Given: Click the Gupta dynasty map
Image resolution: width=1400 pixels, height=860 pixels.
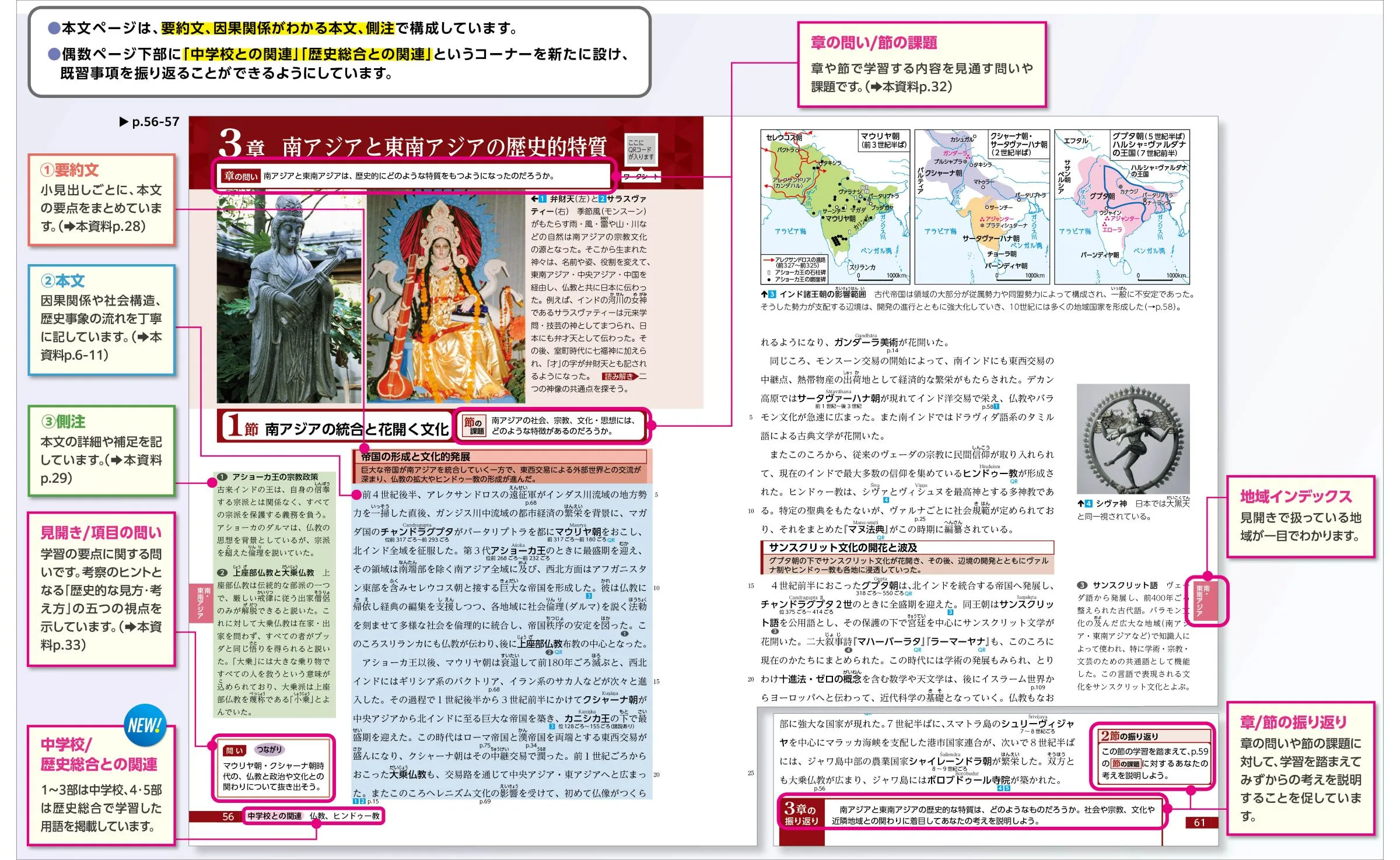Looking at the screenshot, I should tap(1122, 207).
